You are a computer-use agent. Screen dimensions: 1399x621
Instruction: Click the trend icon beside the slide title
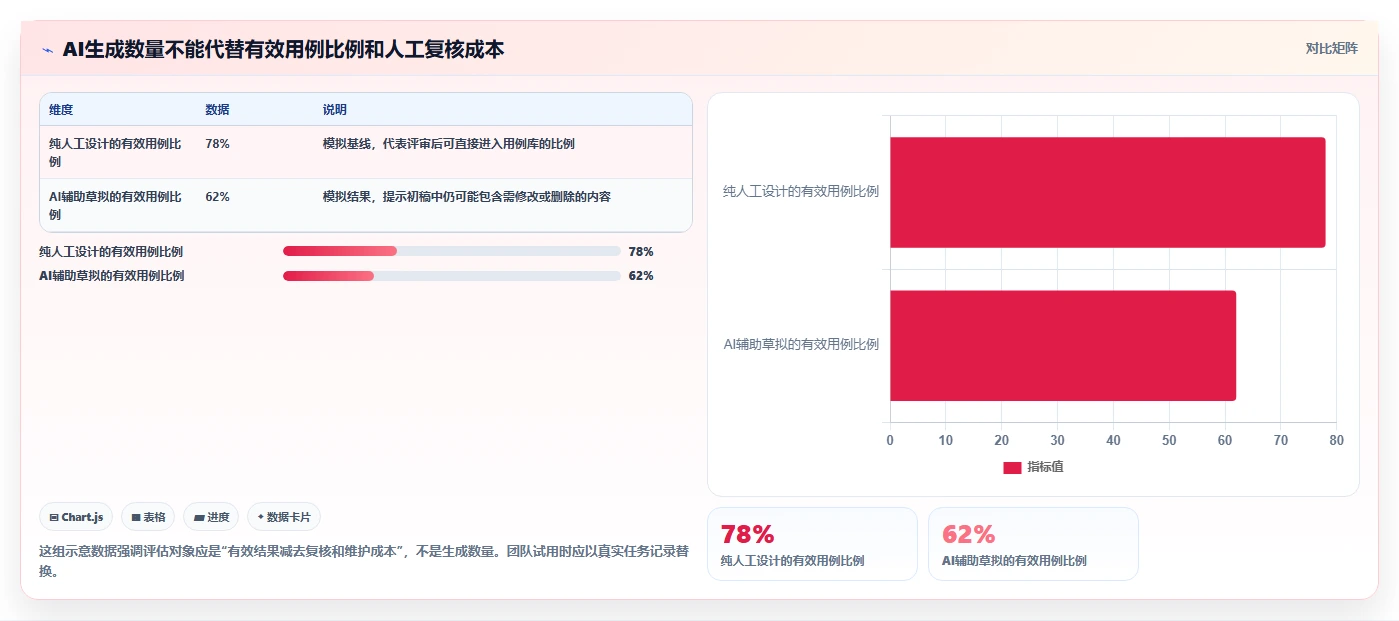point(47,49)
